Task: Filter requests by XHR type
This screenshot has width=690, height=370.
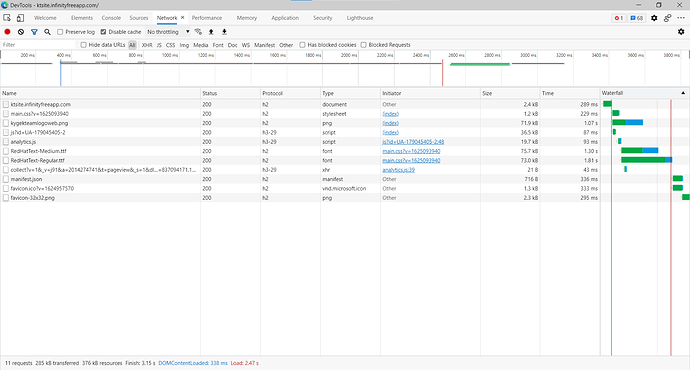Action: pyautogui.click(x=147, y=45)
